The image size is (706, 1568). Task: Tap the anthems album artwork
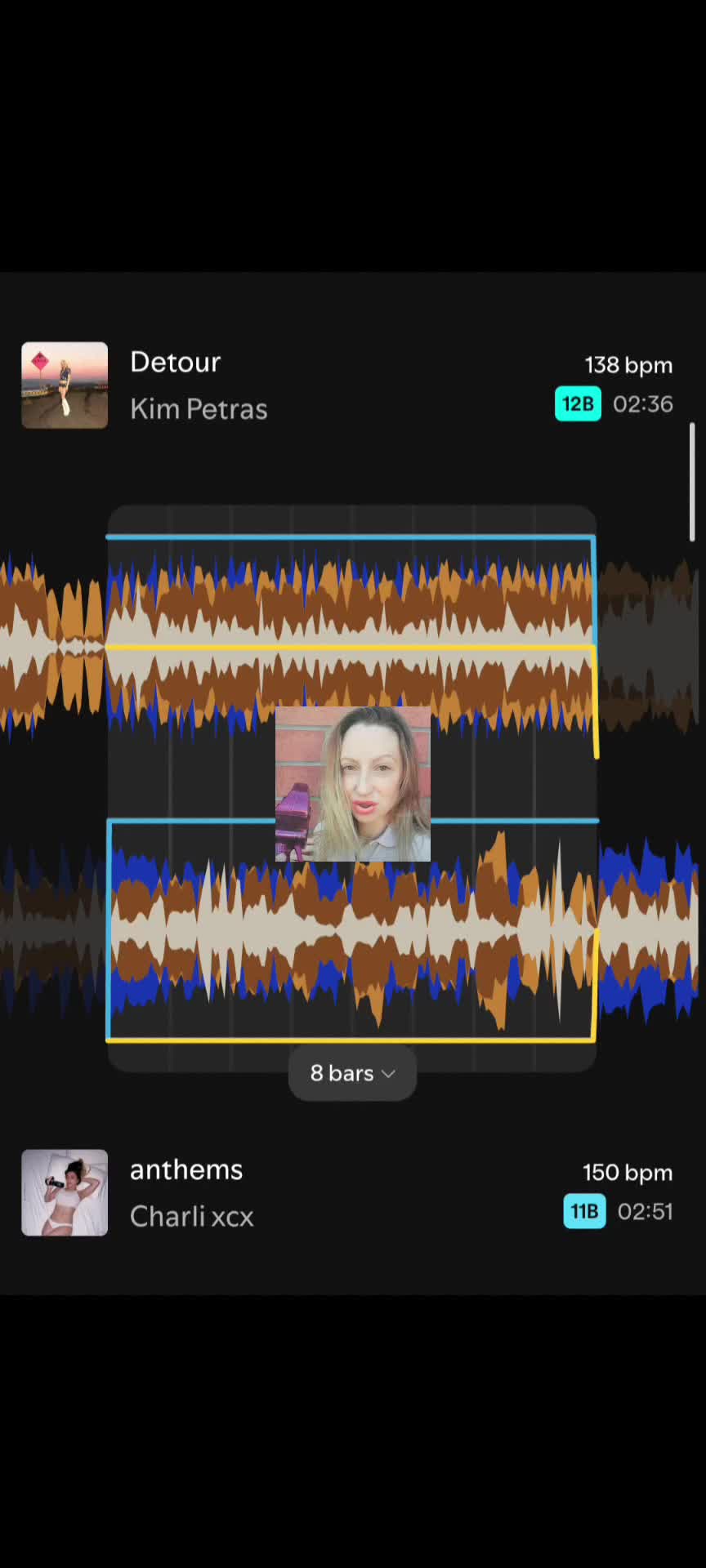click(65, 1192)
